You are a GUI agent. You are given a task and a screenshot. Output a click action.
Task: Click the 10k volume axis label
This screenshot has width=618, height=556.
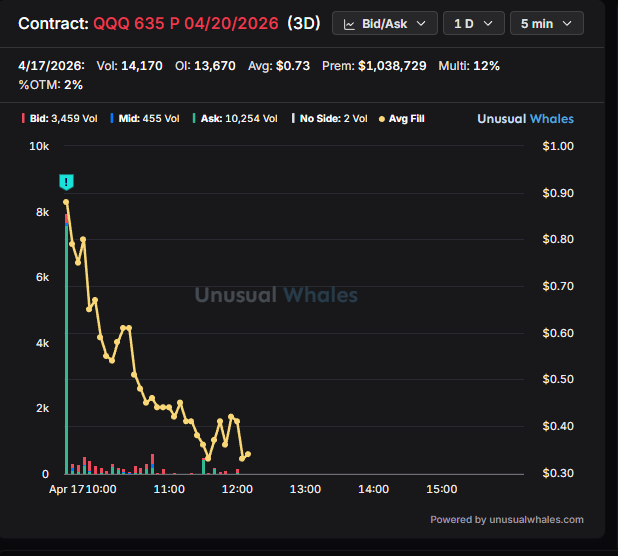pos(39,146)
